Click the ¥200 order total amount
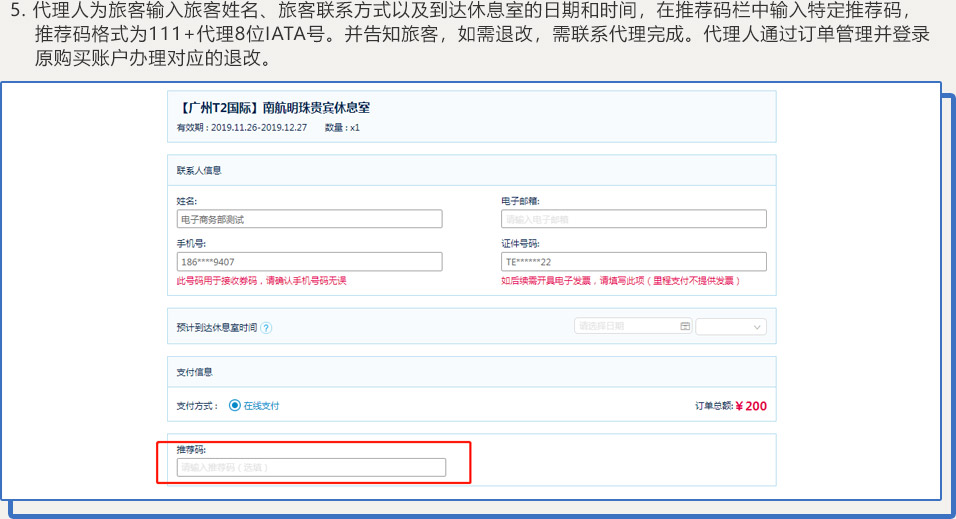Screen dimensions: 956x519 751,406
